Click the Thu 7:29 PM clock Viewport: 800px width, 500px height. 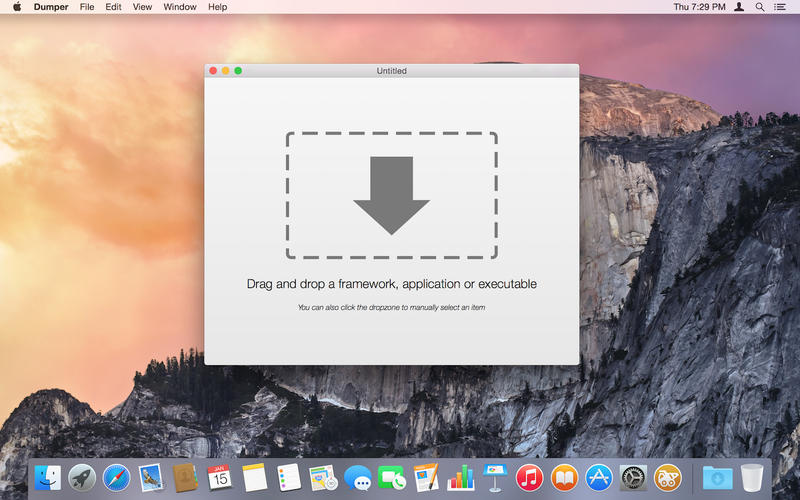coord(699,7)
